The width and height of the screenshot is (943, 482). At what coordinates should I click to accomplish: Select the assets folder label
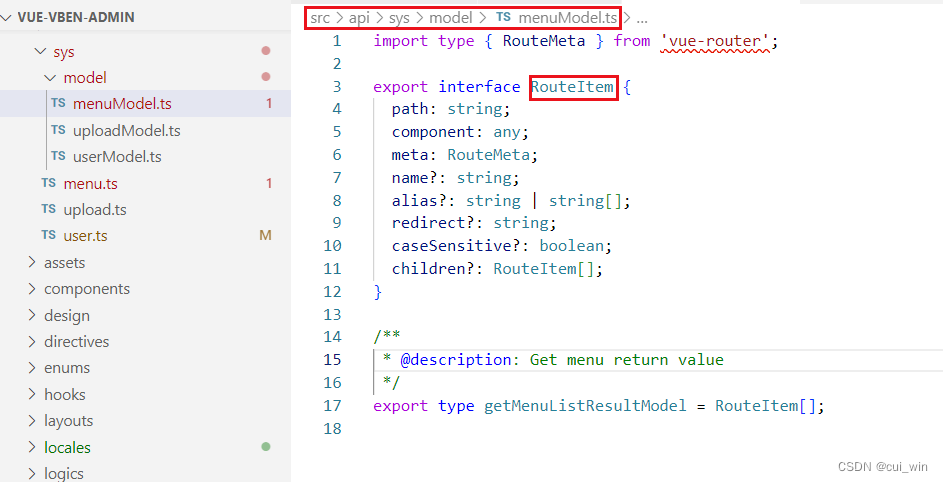coord(64,262)
